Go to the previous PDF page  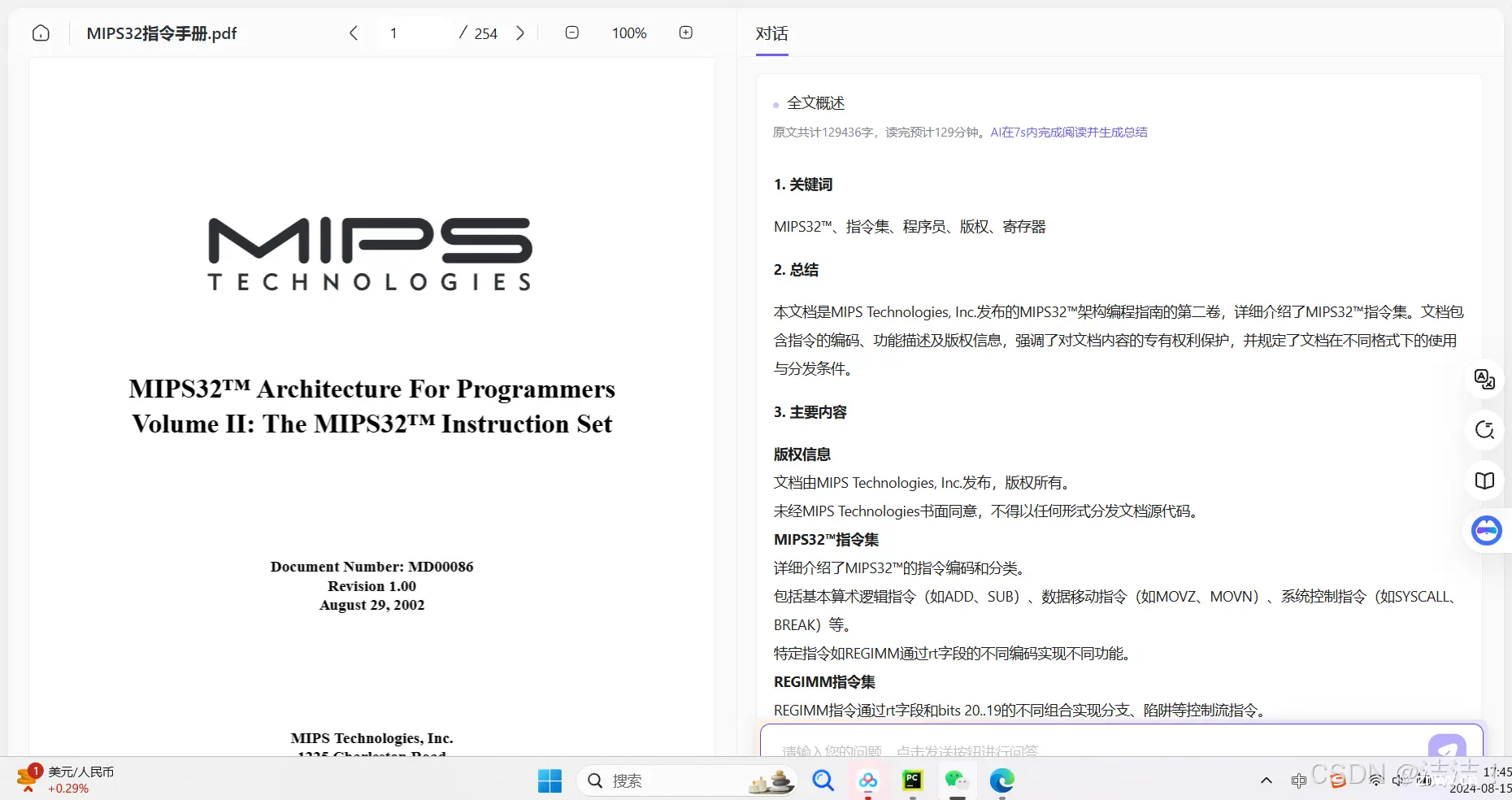[354, 33]
